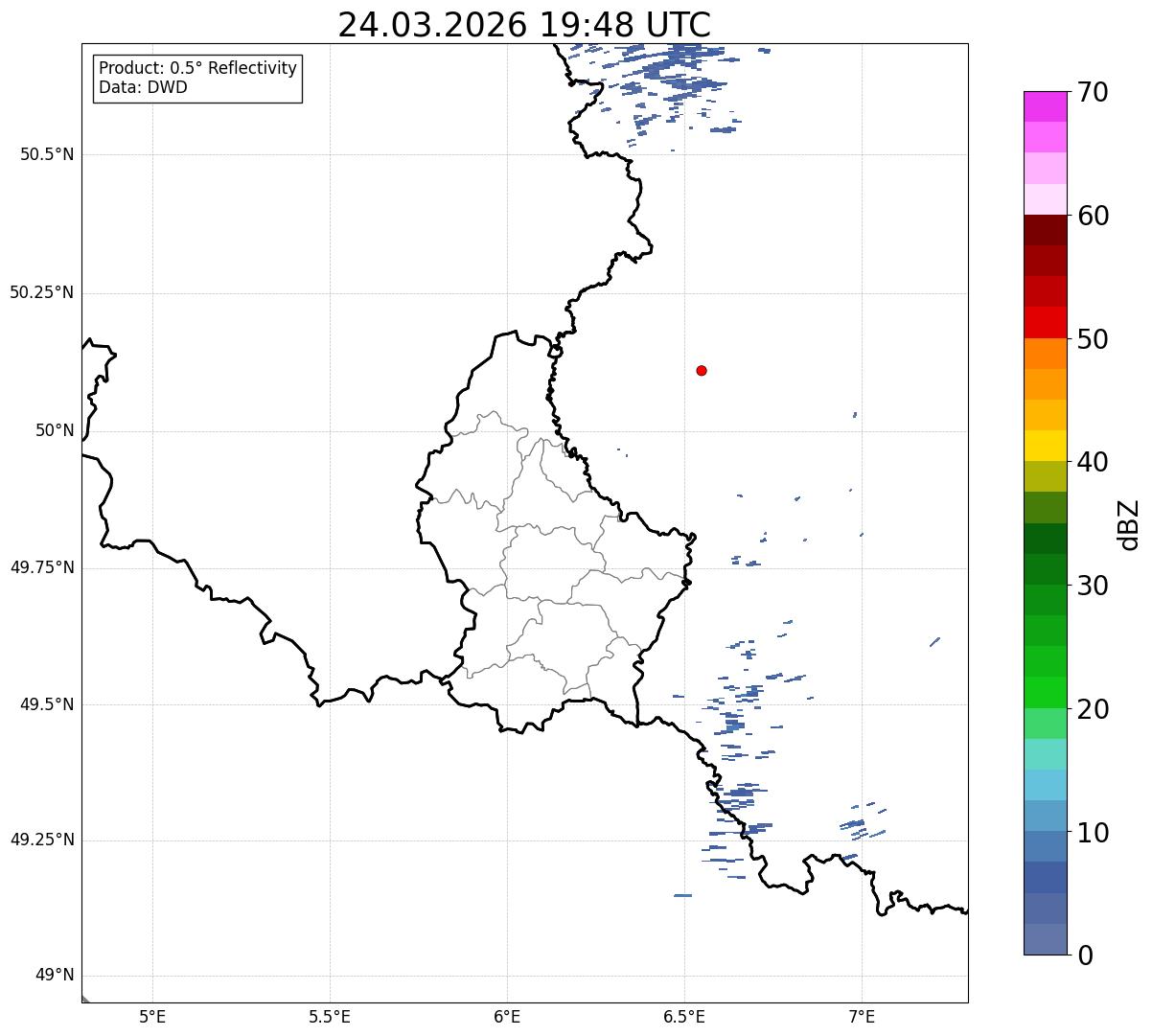Click the bright red swatch just above 50 dBZ
This screenshot has width=1152, height=1036.
coord(1045,323)
